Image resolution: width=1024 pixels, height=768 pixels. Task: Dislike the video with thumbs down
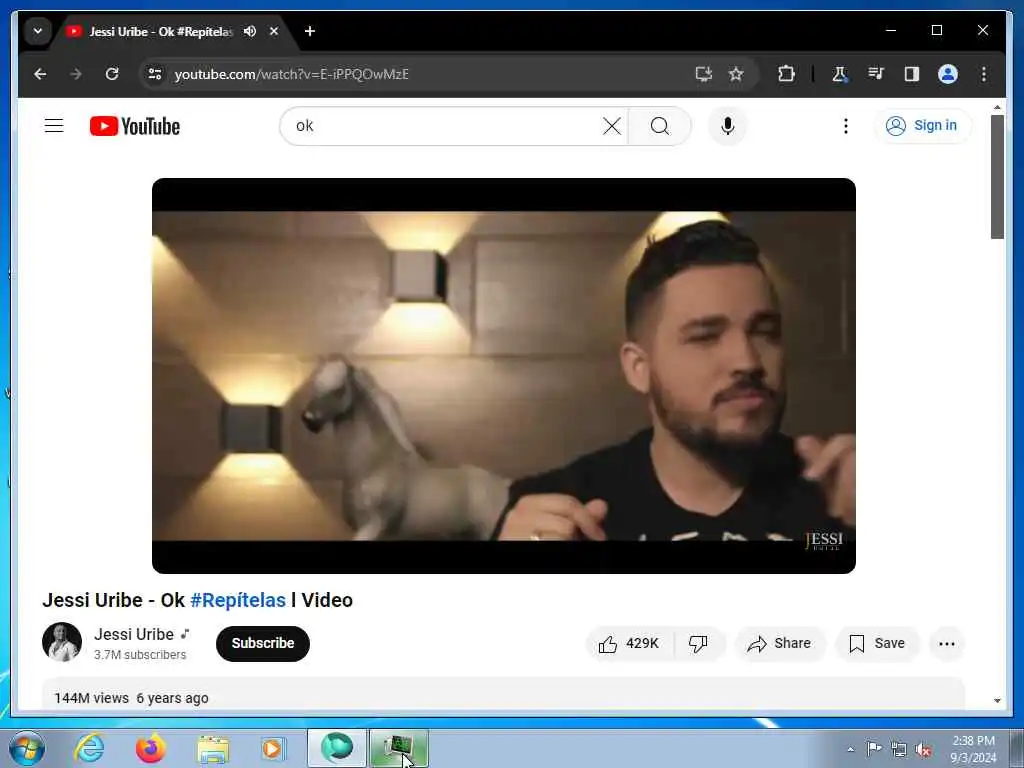click(x=699, y=644)
